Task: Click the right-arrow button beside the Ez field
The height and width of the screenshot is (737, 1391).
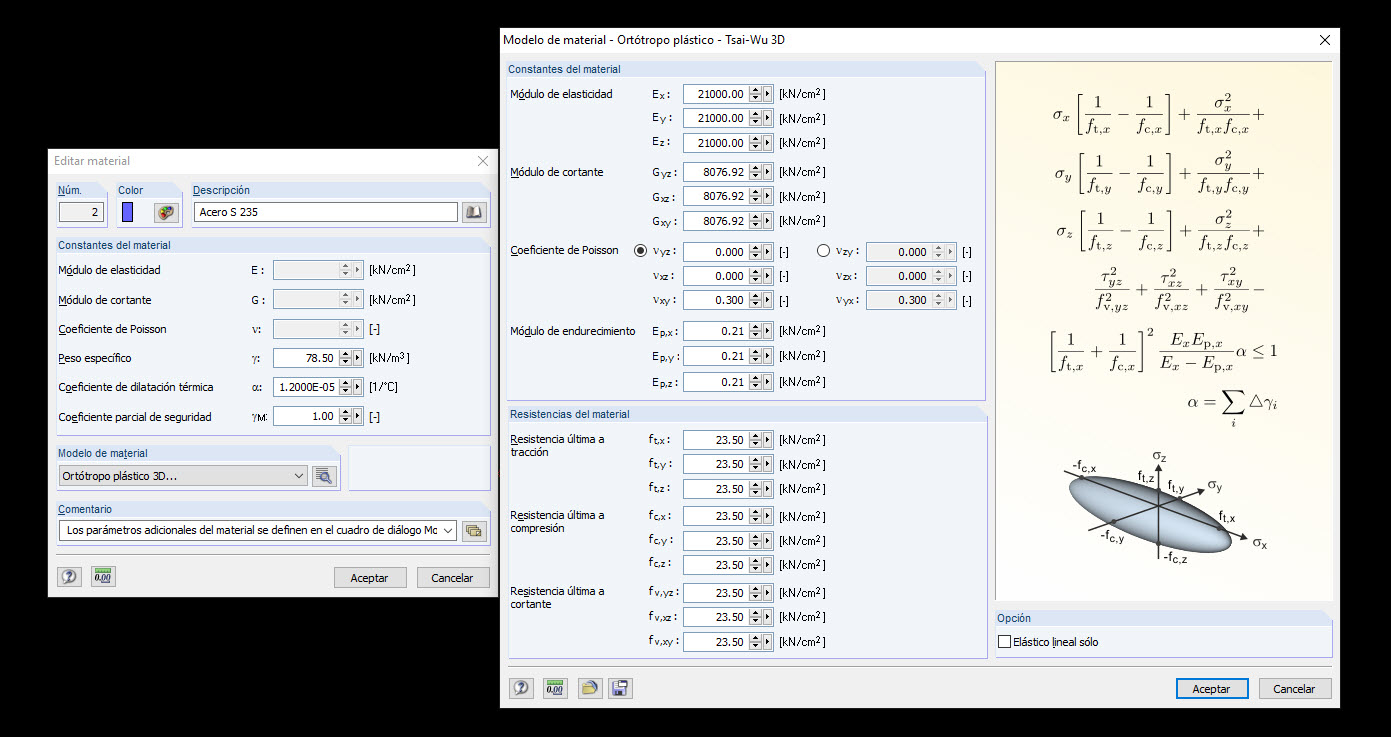Action: tap(768, 143)
